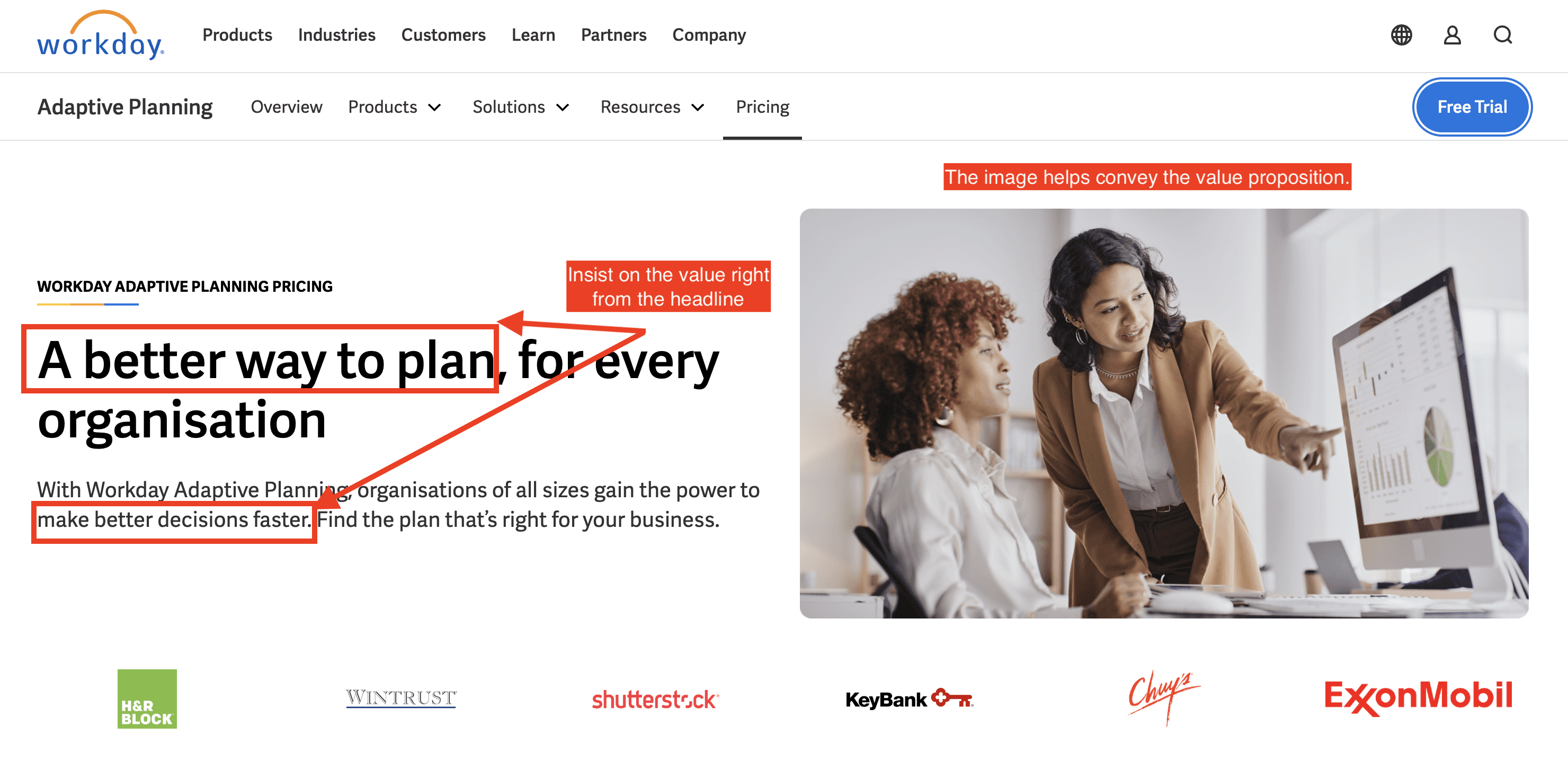Click the Free Trial button
This screenshot has height=771, width=1568.
coord(1472,107)
